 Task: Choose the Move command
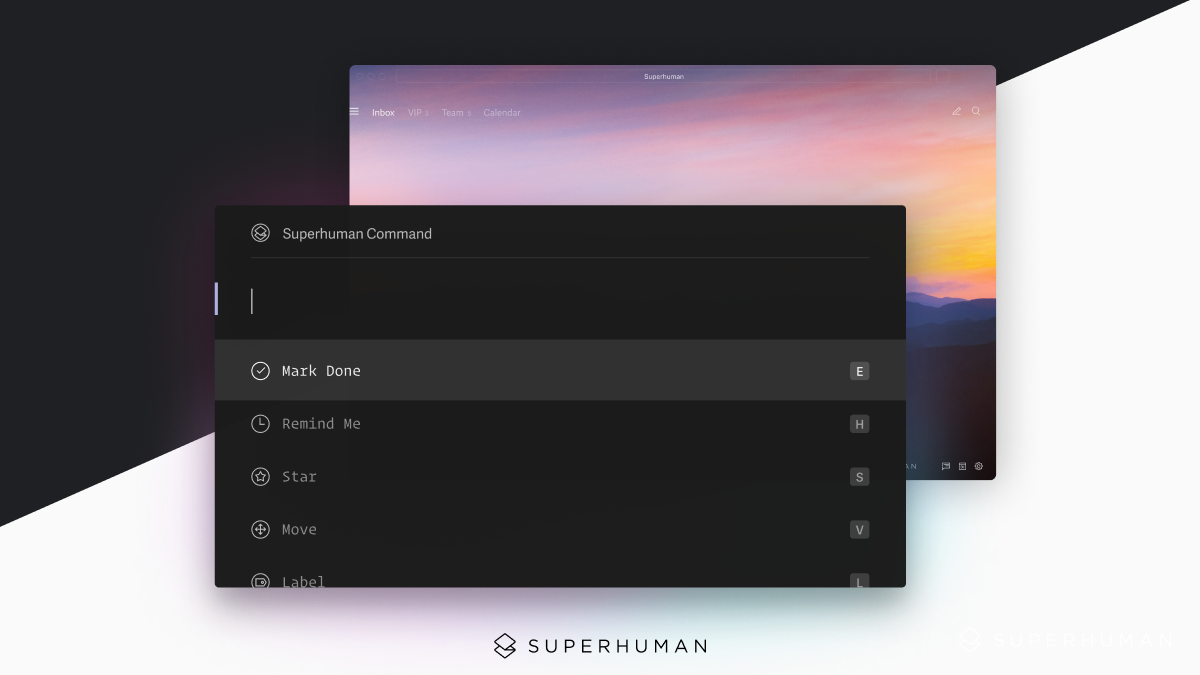coord(560,530)
